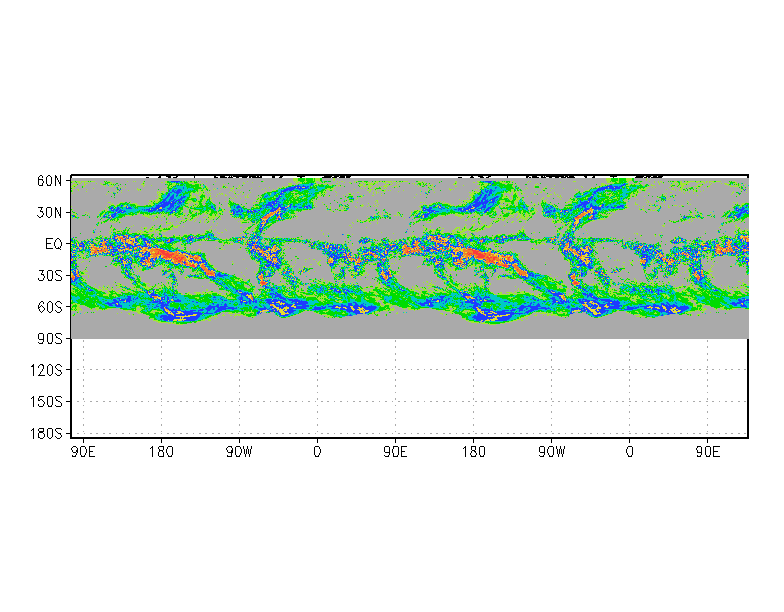The image size is (784, 612).
Task: Select the 90S axis label
Action: pyautogui.click(x=50, y=338)
